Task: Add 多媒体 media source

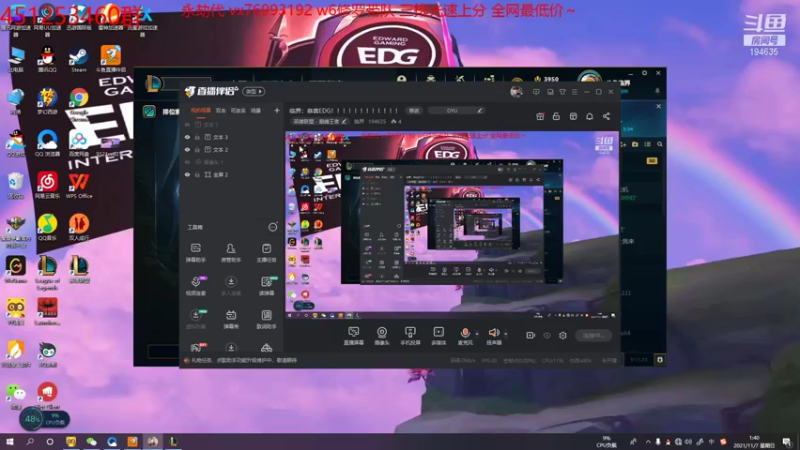Action: pyautogui.click(x=438, y=336)
